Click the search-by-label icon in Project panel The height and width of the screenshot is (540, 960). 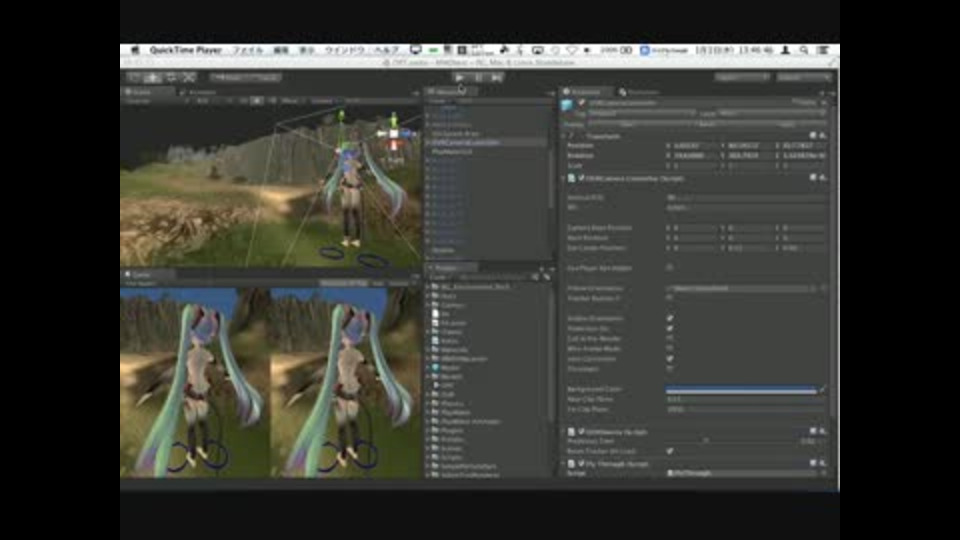(546, 277)
